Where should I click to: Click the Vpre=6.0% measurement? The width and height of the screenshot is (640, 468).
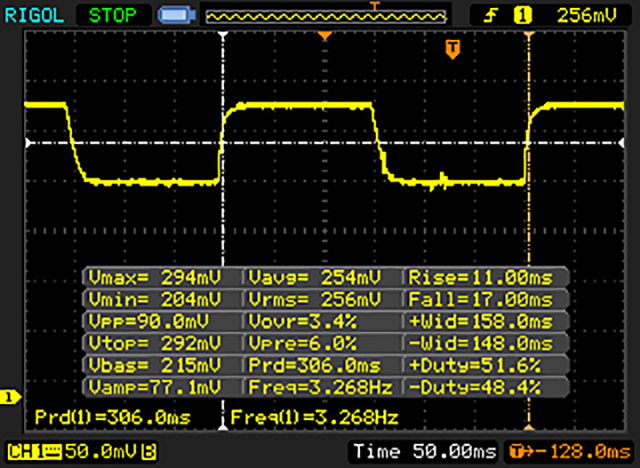[302, 343]
